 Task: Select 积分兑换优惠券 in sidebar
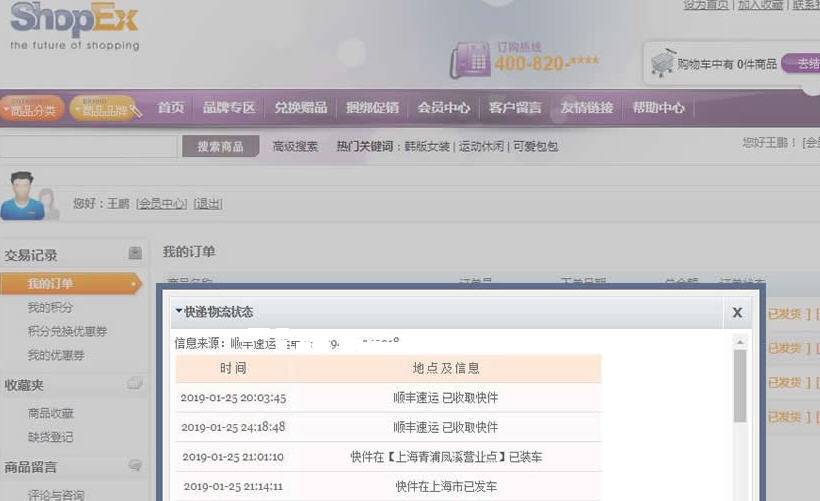tap(67, 331)
